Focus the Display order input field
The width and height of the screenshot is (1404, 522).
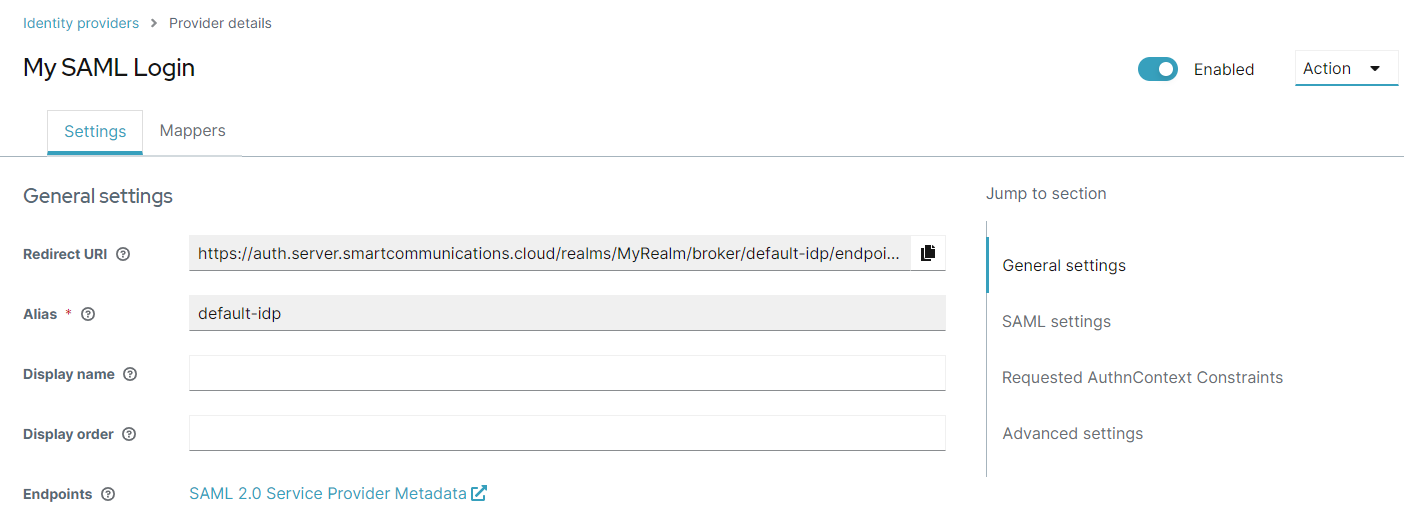tap(567, 433)
